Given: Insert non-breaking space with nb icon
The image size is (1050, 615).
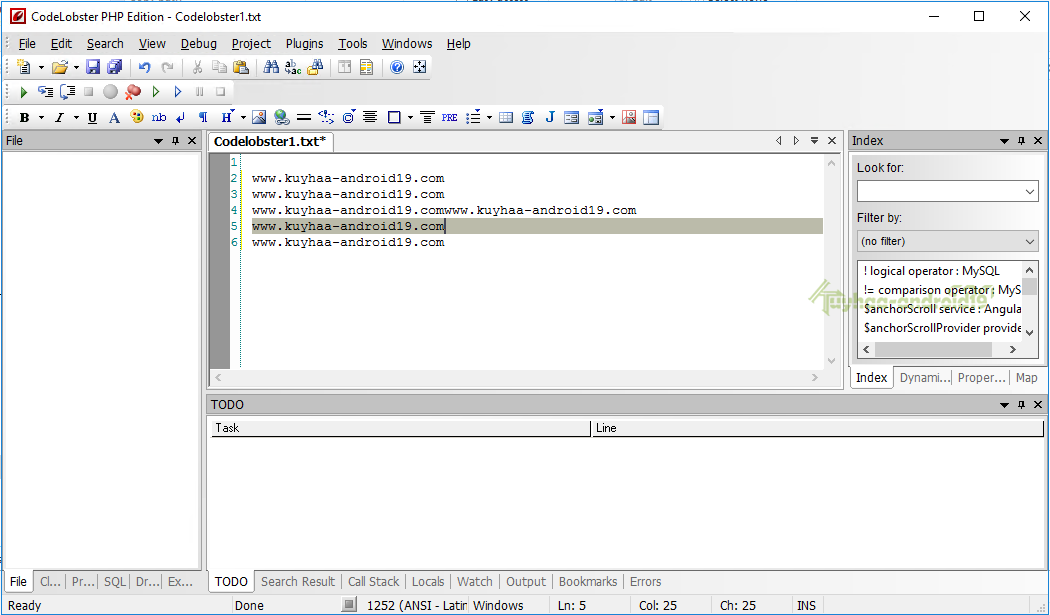Looking at the screenshot, I should [x=159, y=118].
